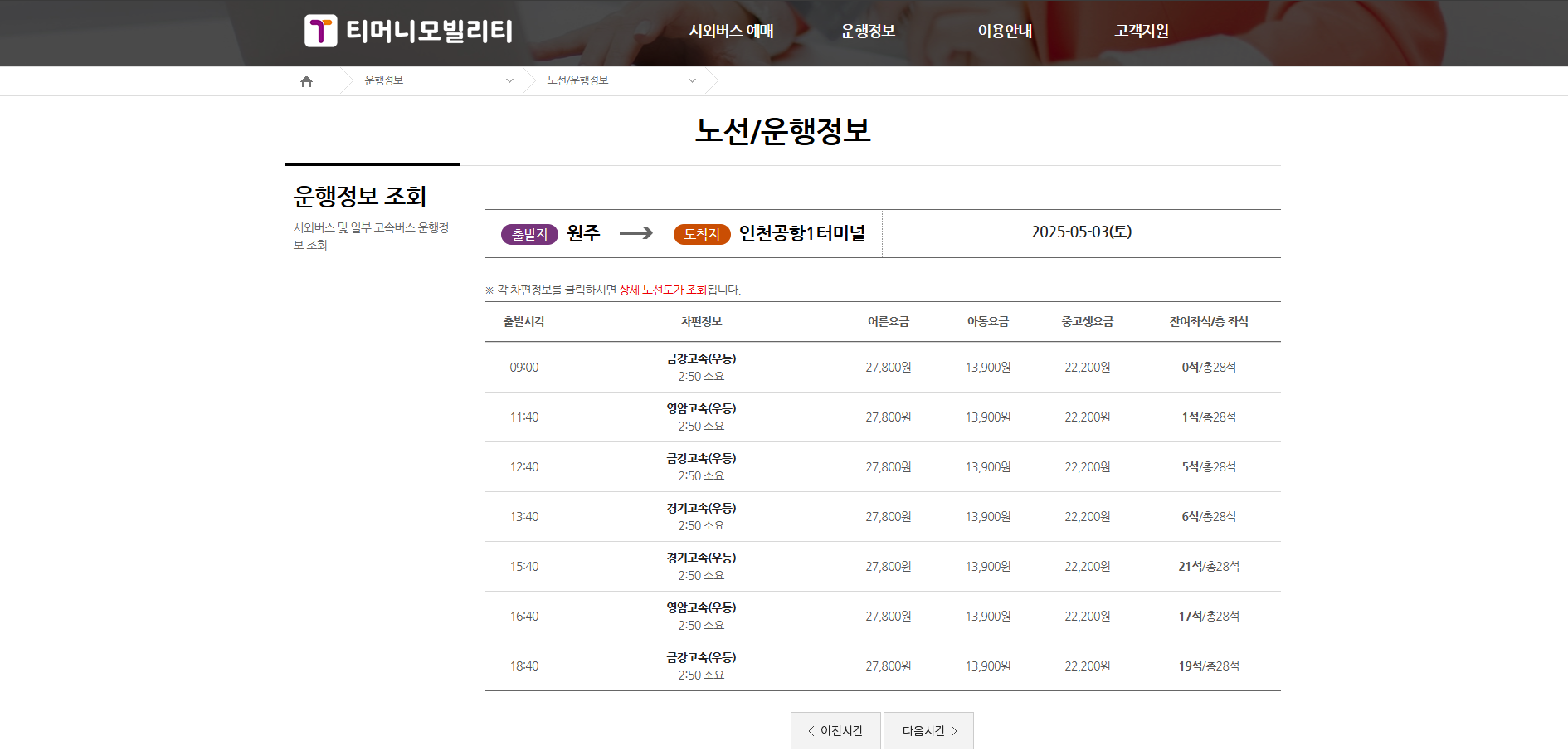Open the 고객지원 menu
The image size is (1568, 751).
pyautogui.click(x=1139, y=31)
